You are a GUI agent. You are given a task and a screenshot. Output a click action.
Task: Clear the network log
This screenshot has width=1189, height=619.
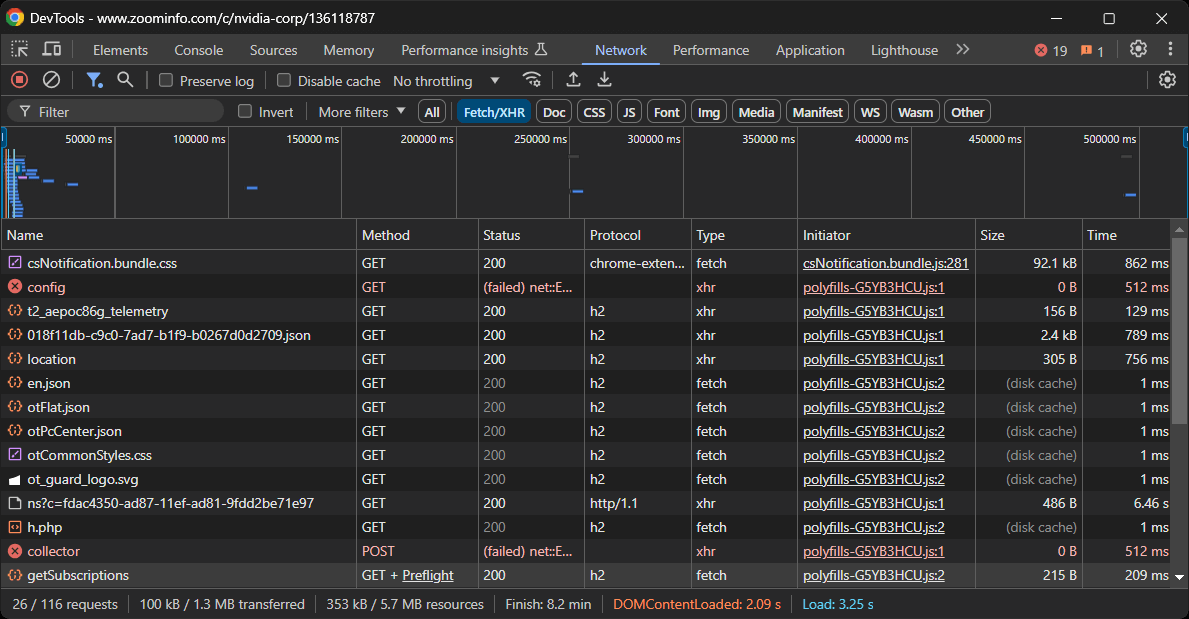pyautogui.click(x=52, y=80)
